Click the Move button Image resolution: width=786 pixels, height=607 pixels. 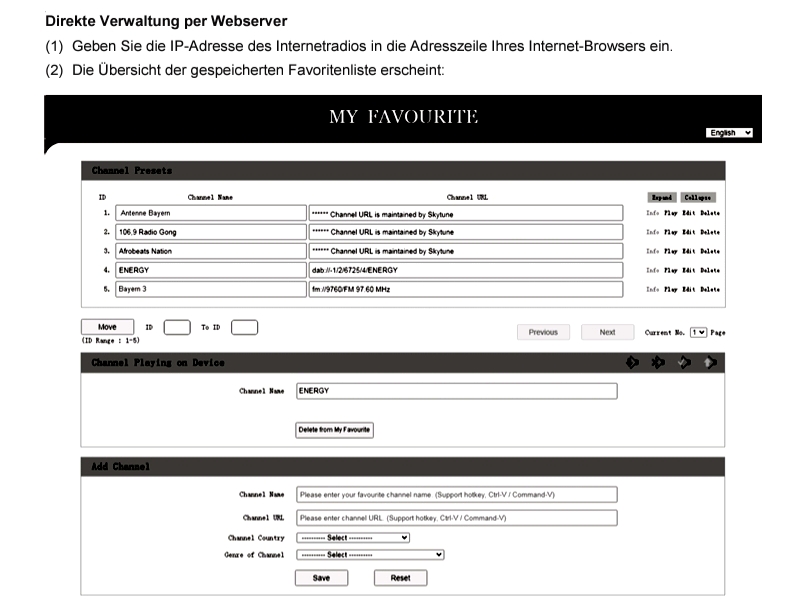[107, 327]
